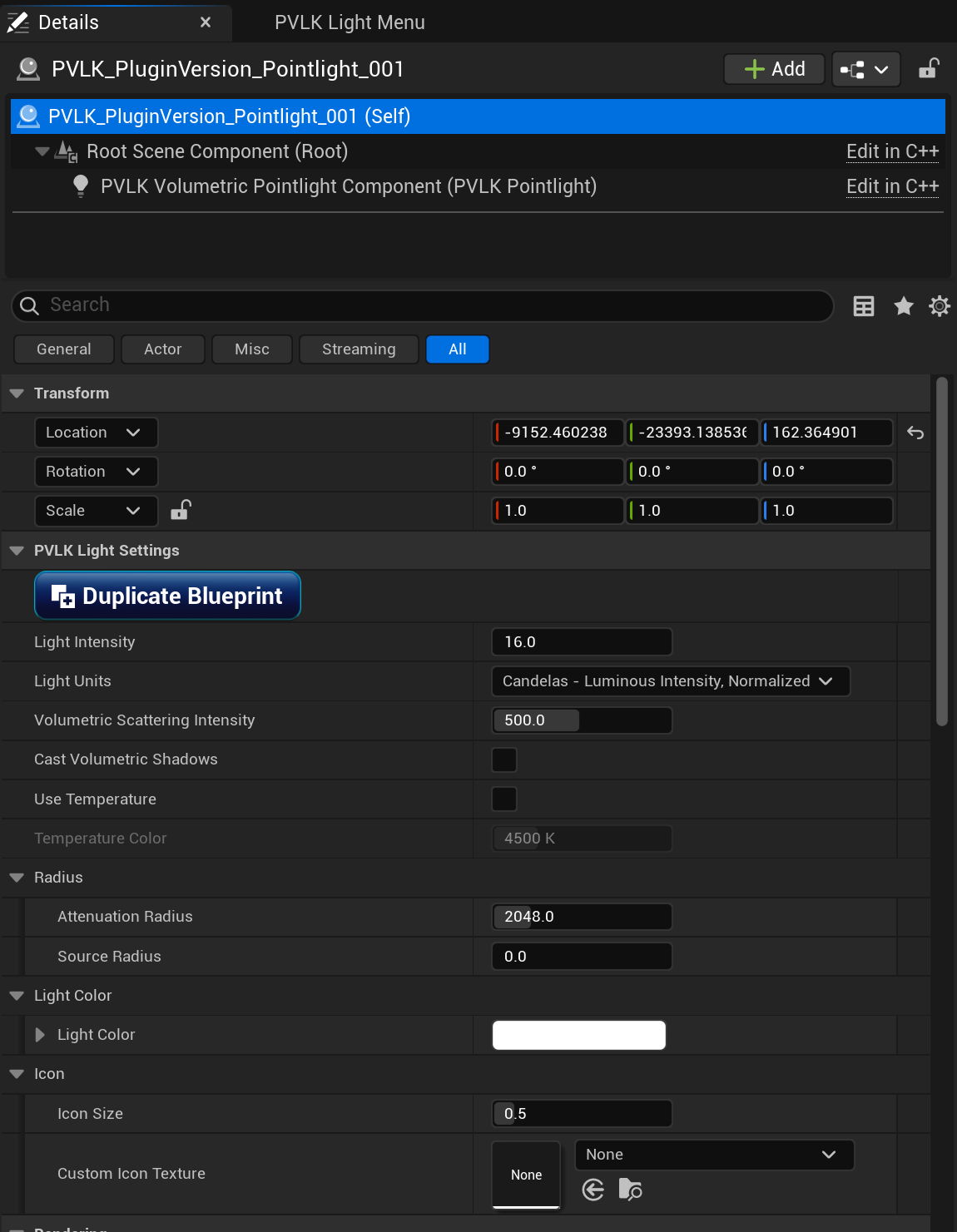Click the Details tab pencil icon
This screenshot has height=1232, width=957.
pyautogui.click(x=17, y=22)
